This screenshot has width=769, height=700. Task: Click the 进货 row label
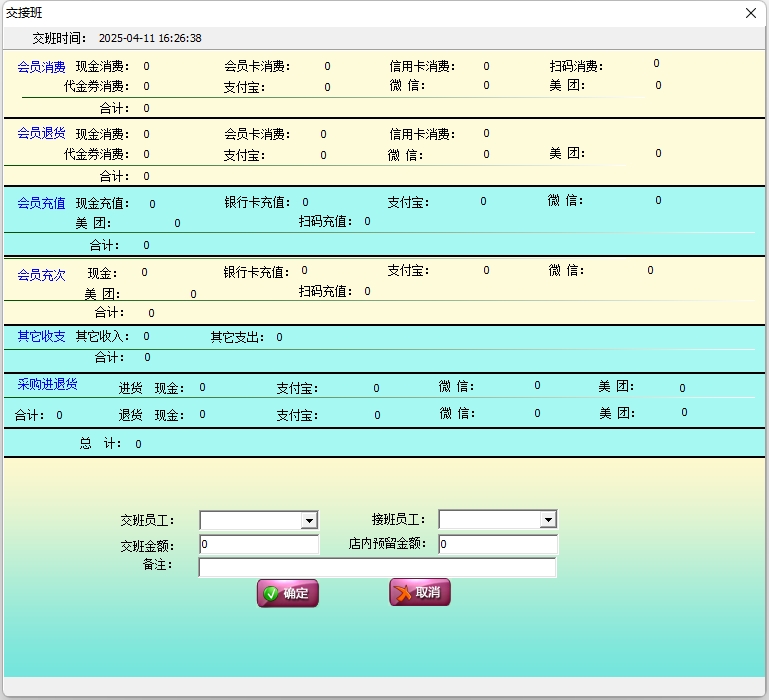[130, 389]
